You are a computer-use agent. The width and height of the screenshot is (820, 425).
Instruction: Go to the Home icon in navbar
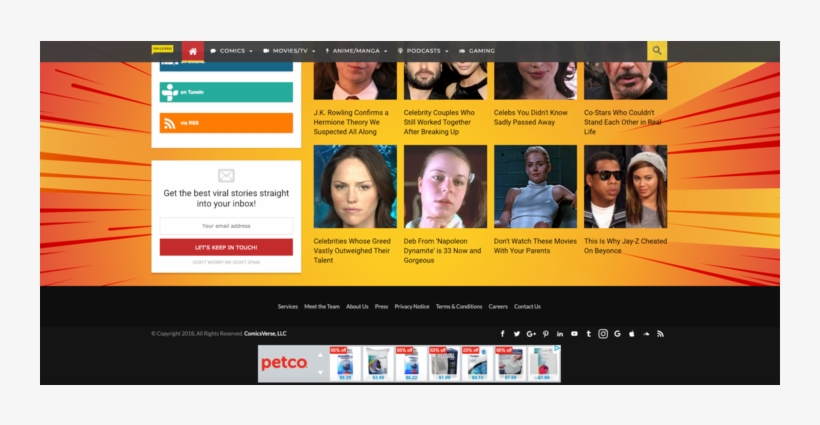tap(192, 51)
